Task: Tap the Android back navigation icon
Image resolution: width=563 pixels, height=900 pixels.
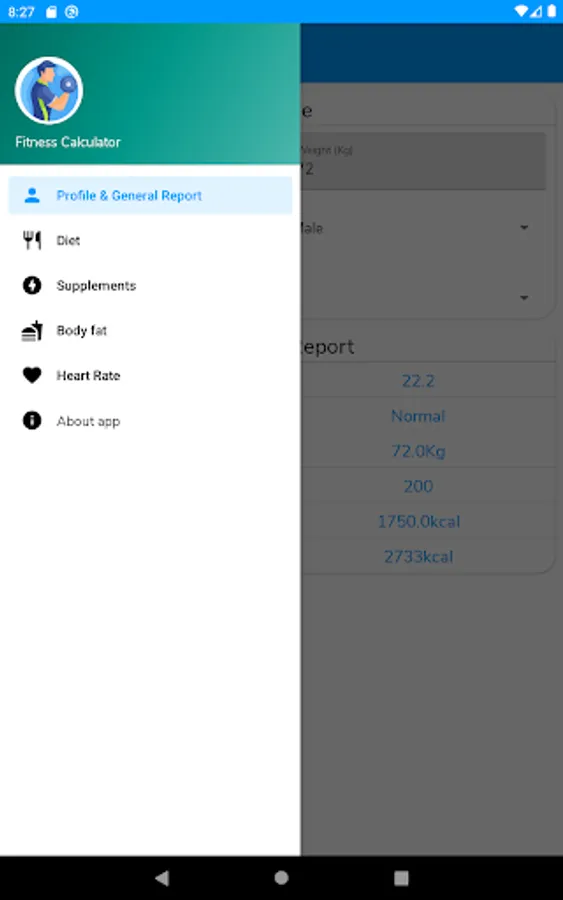Action: [162, 878]
